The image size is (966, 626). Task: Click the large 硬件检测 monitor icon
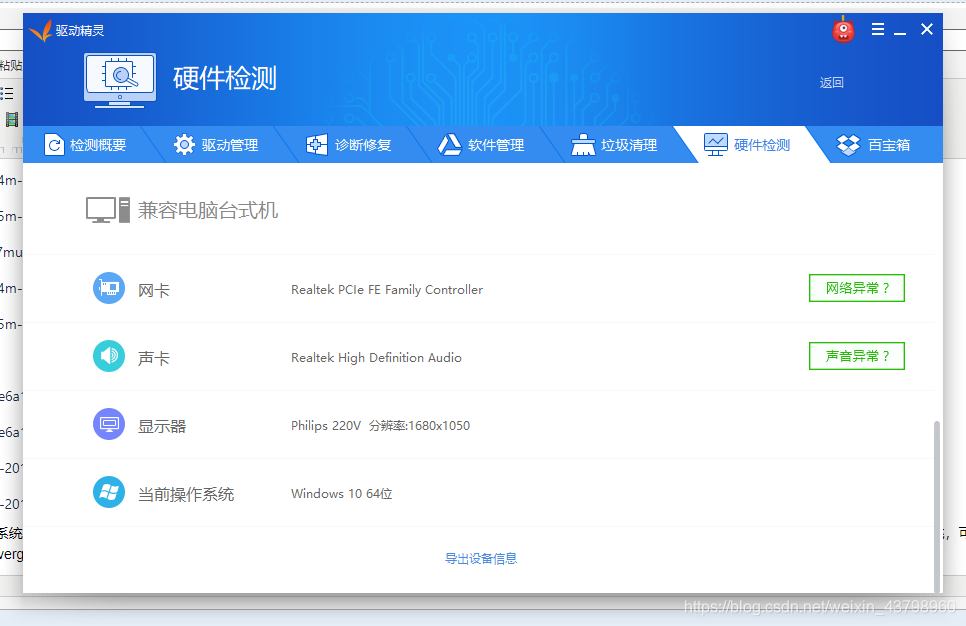[120, 80]
